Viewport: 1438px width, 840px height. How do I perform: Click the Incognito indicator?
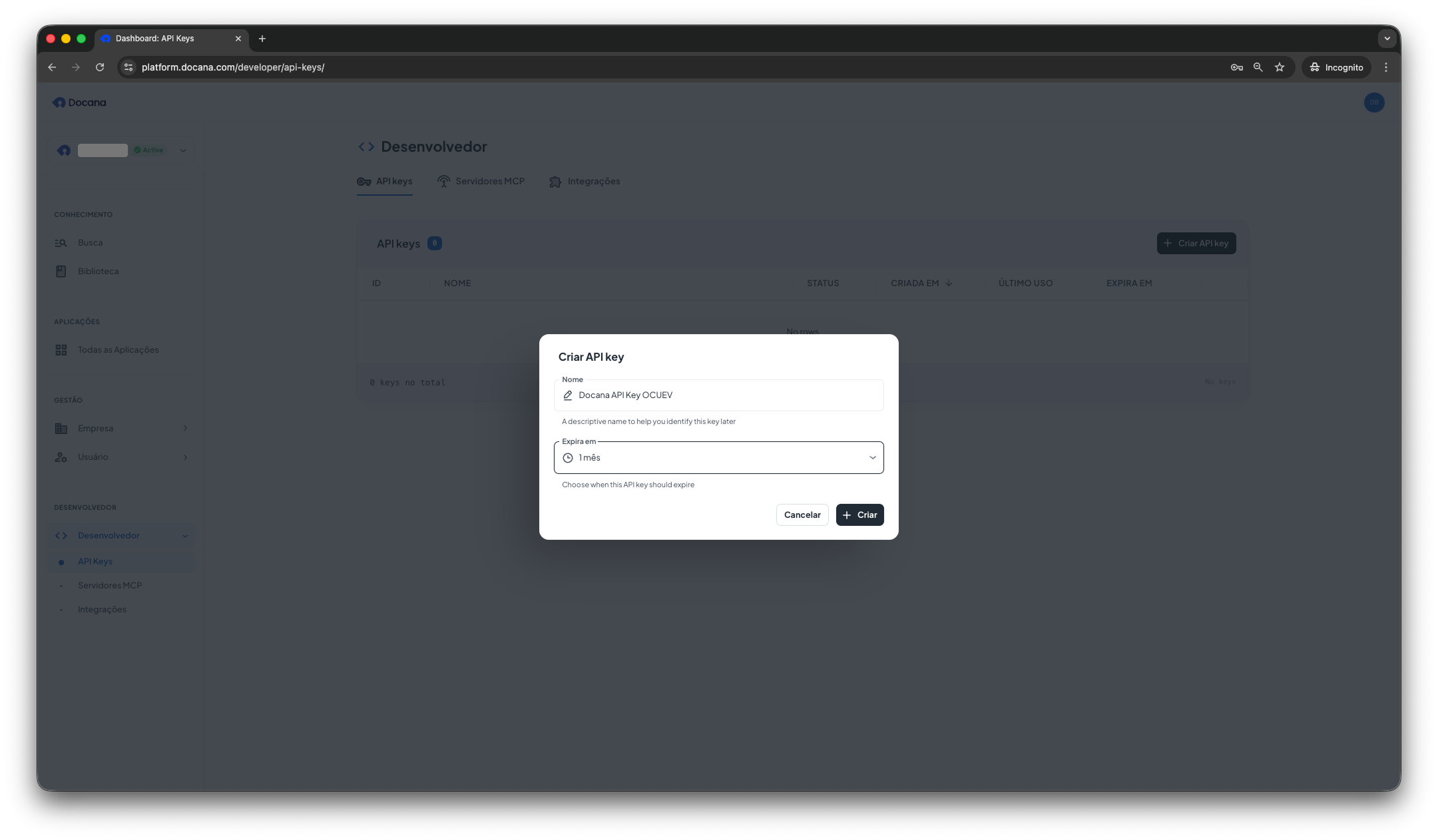pyautogui.click(x=1337, y=67)
